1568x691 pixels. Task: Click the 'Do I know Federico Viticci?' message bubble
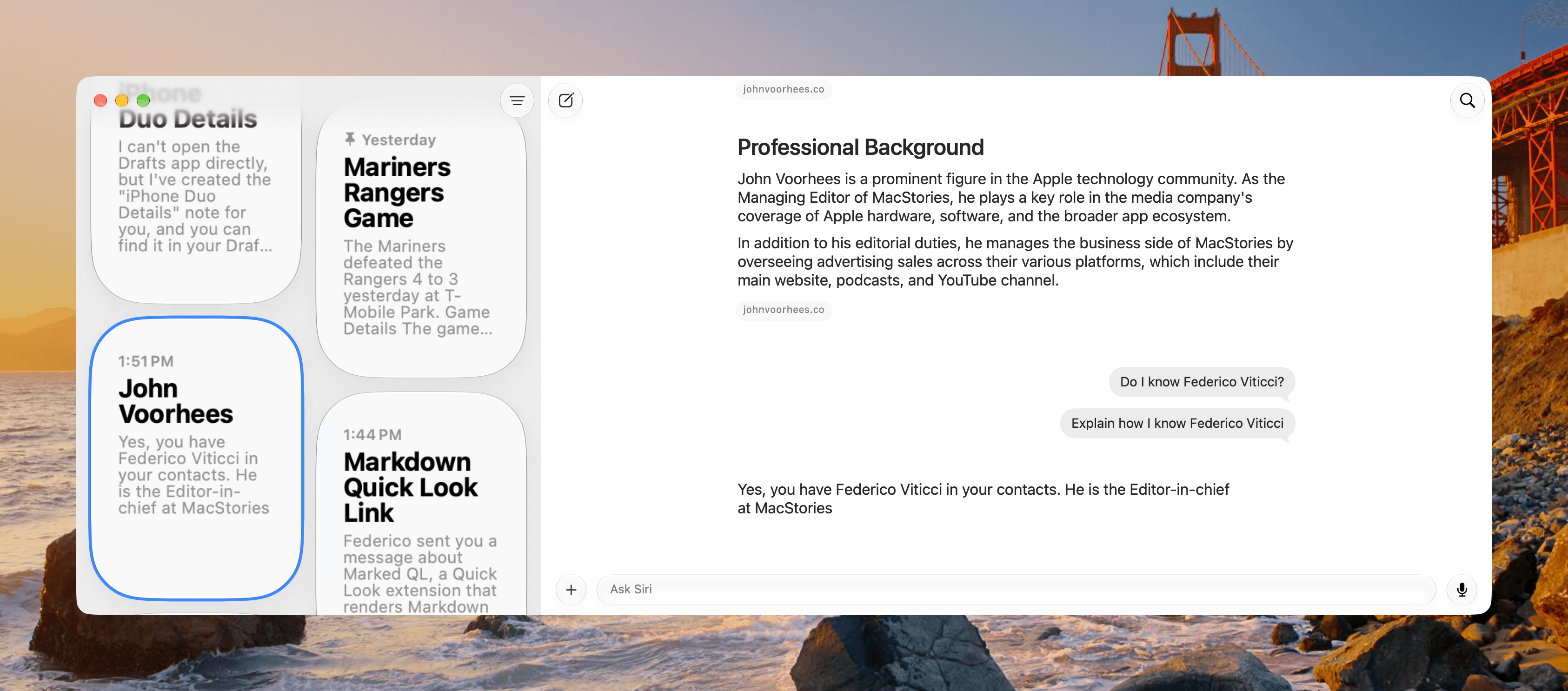(x=1202, y=382)
